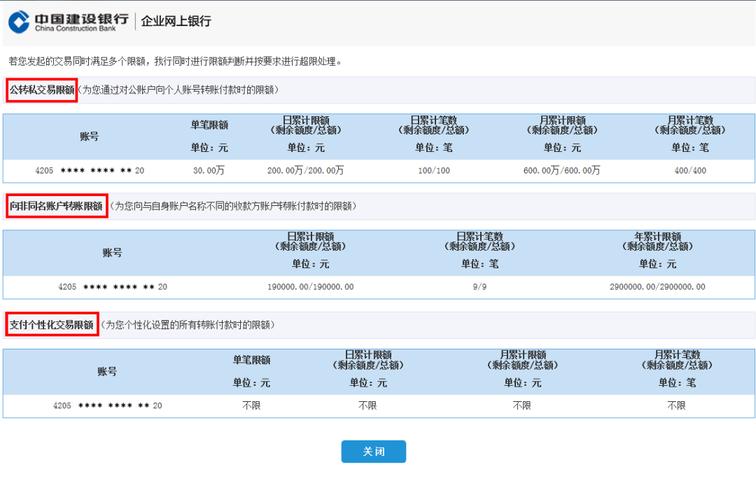This screenshot has height=500, width=756.
Task: Click the 30.00万 single transaction limit value
Action: click(209, 171)
